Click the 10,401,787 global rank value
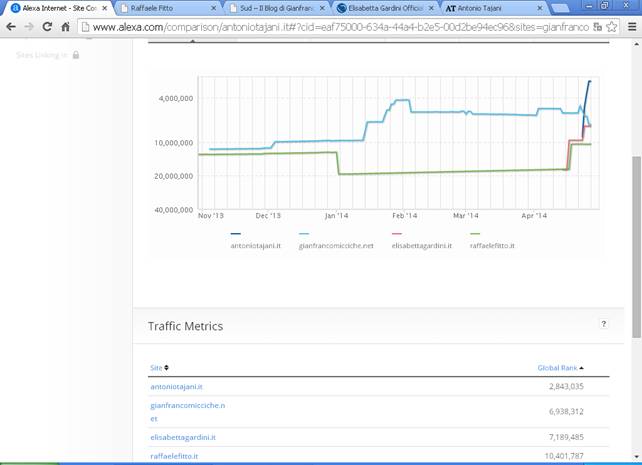 (564, 456)
